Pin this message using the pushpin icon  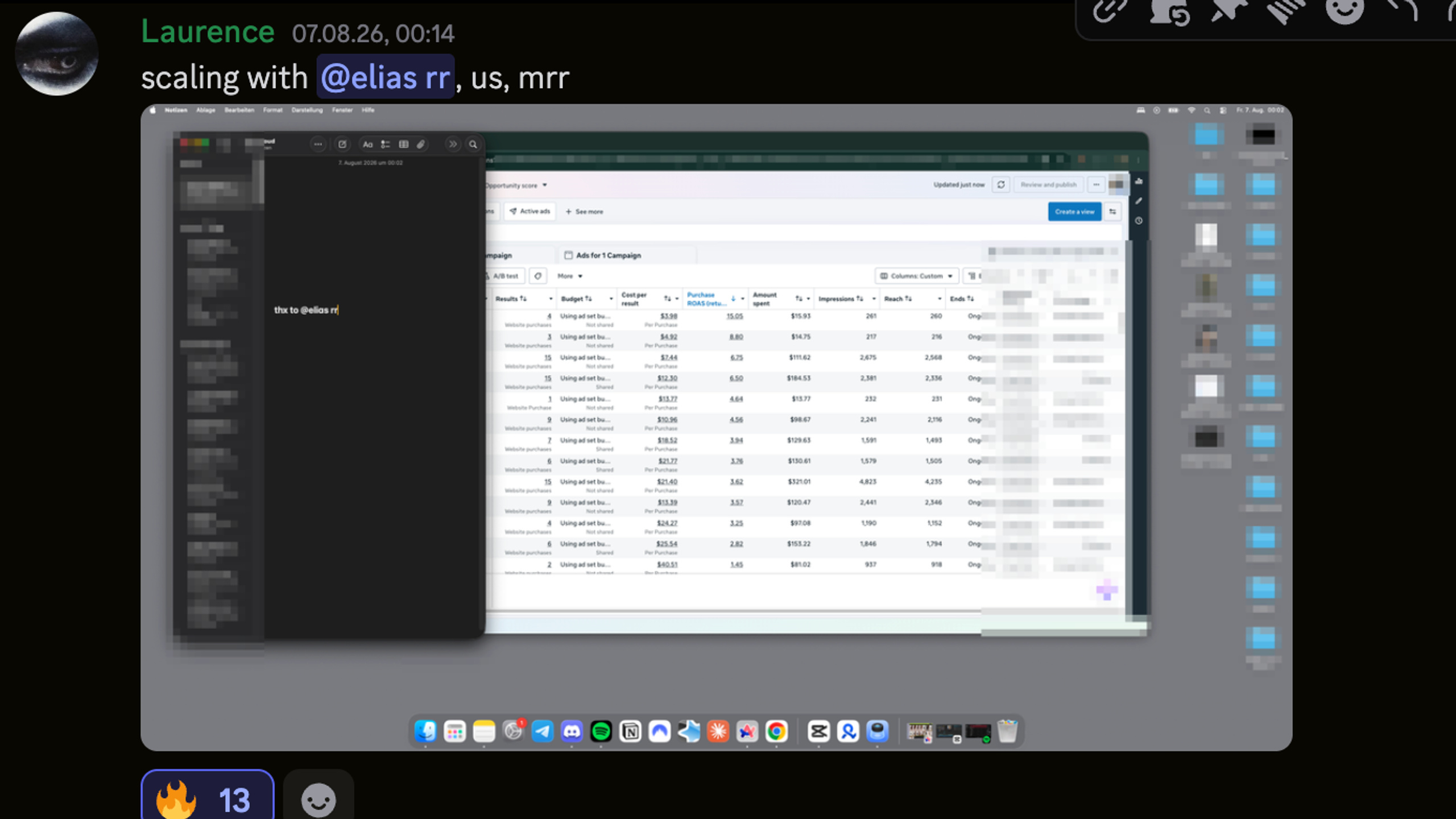[x=1227, y=11]
